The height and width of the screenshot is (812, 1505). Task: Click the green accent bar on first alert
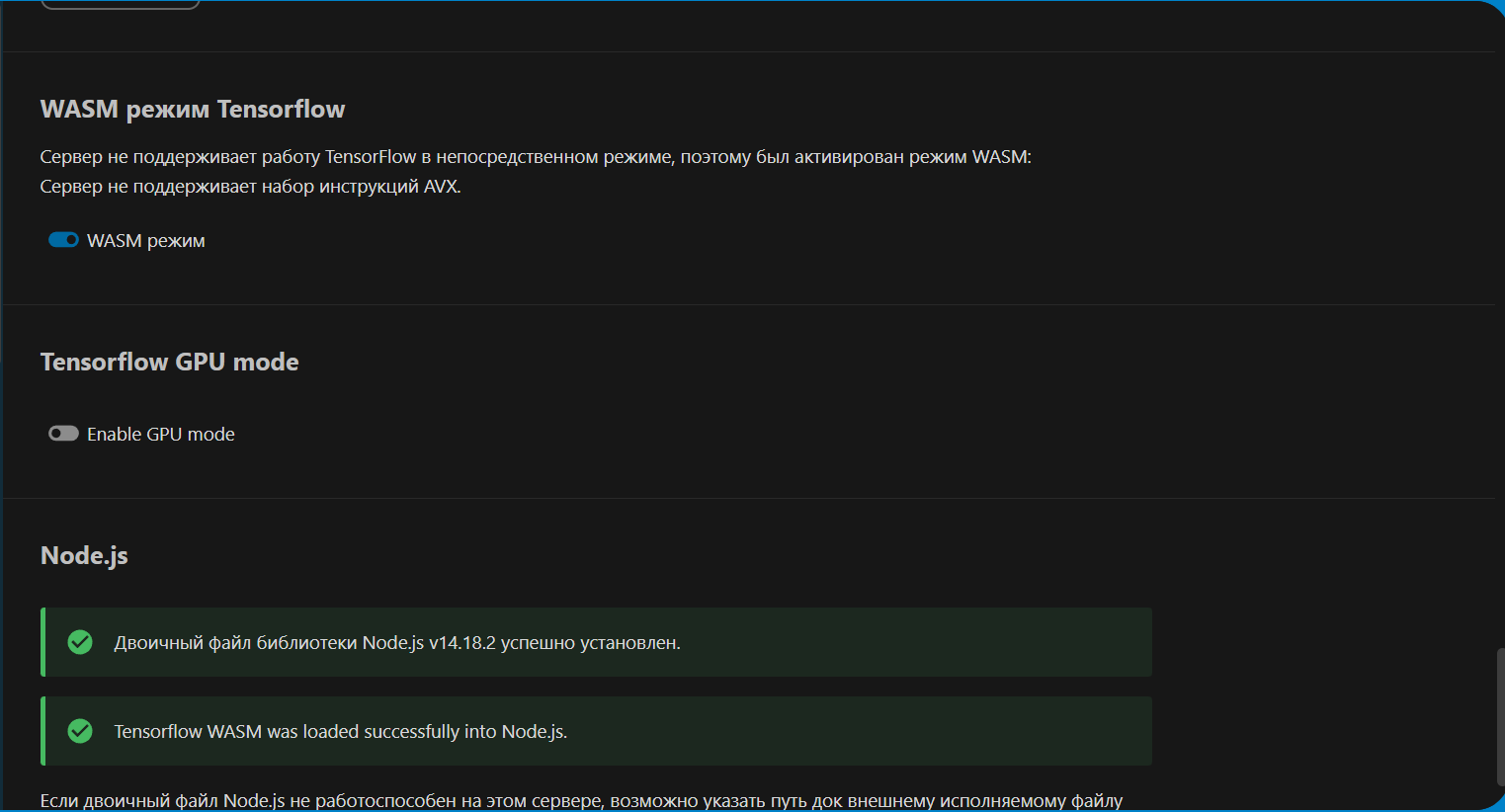point(42,642)
